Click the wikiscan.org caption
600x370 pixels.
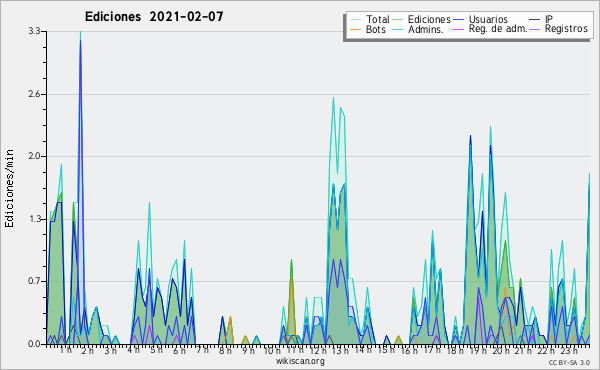[x=300, y=361]
